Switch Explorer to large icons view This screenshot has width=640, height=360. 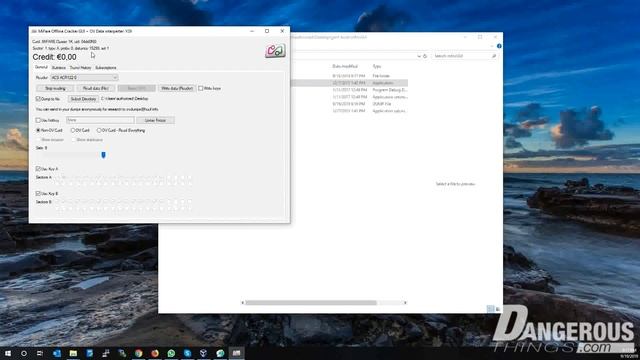pyautogui.click(x=498, y=309)
